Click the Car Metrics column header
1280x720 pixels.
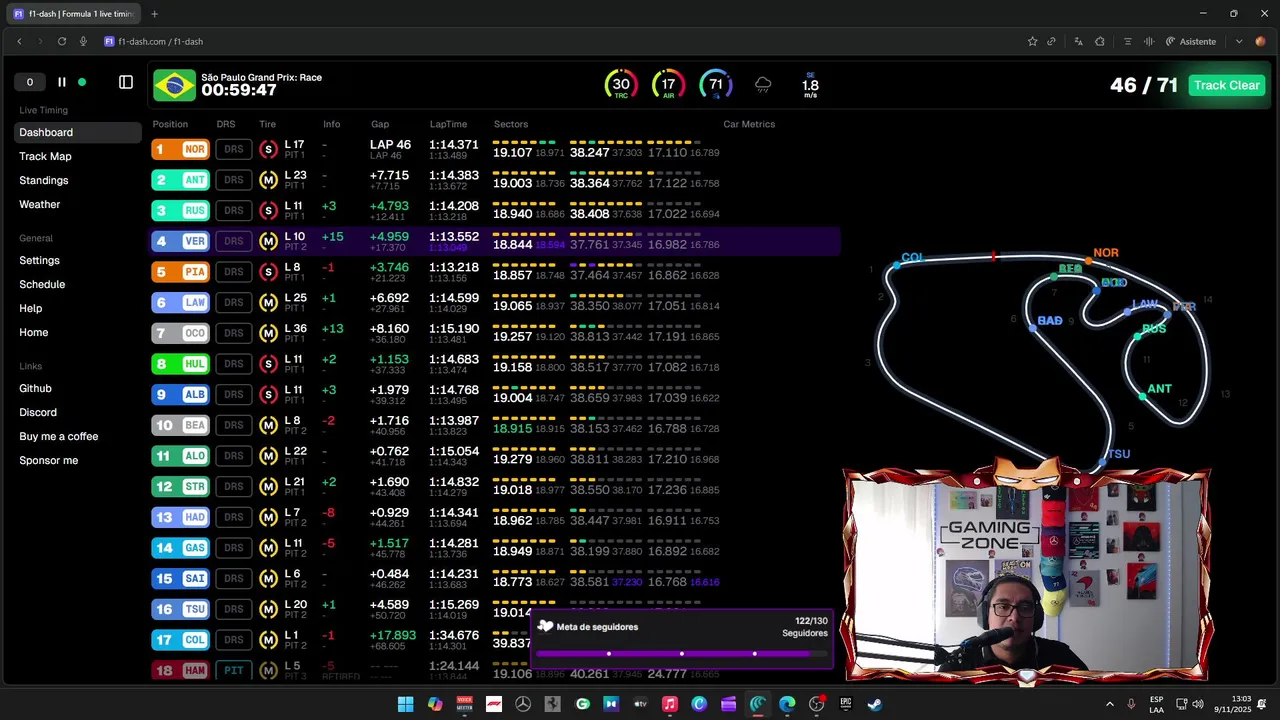coord(749,124)
